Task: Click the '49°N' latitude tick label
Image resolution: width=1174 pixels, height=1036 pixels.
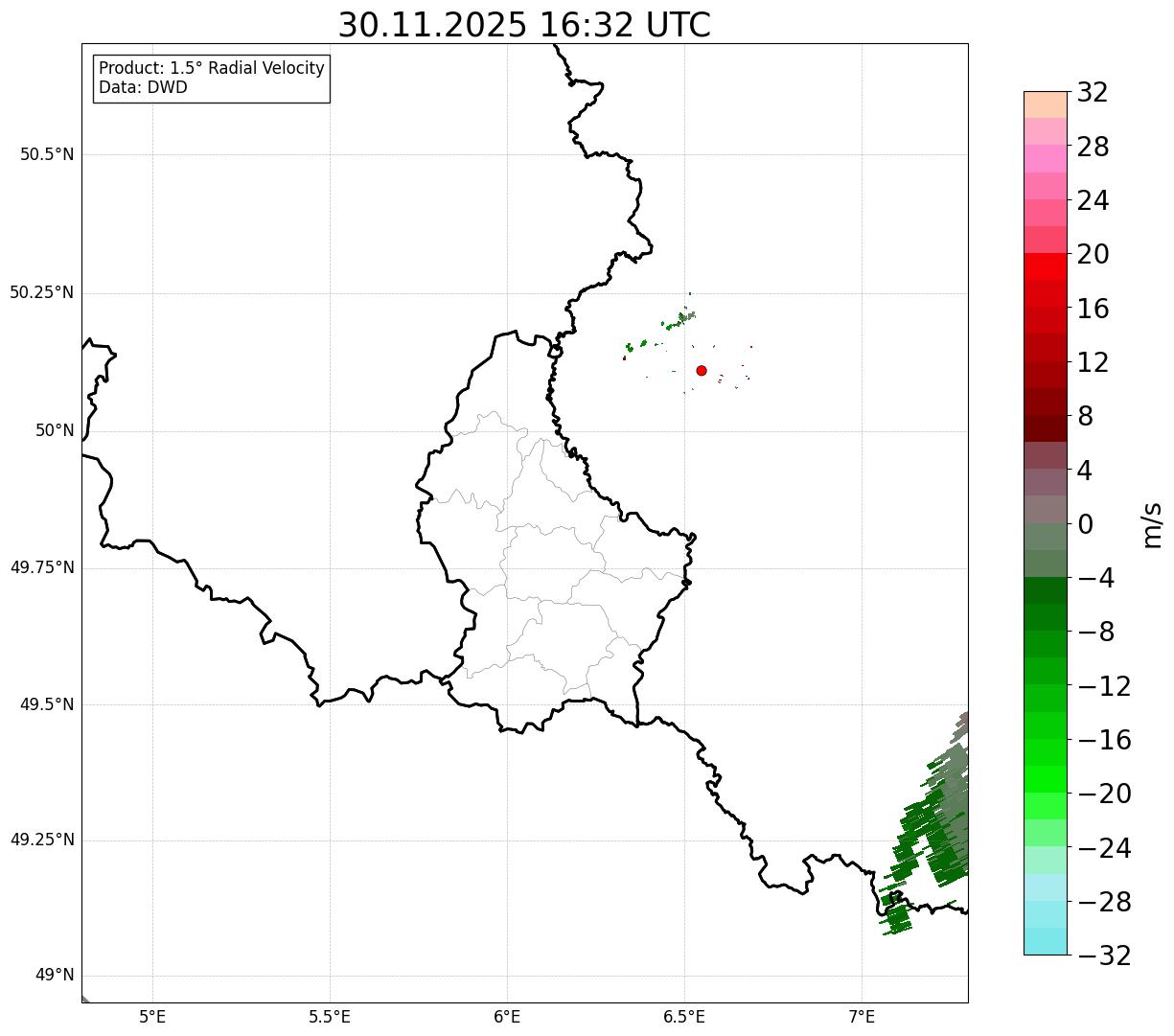Action: tap(55, 976)
